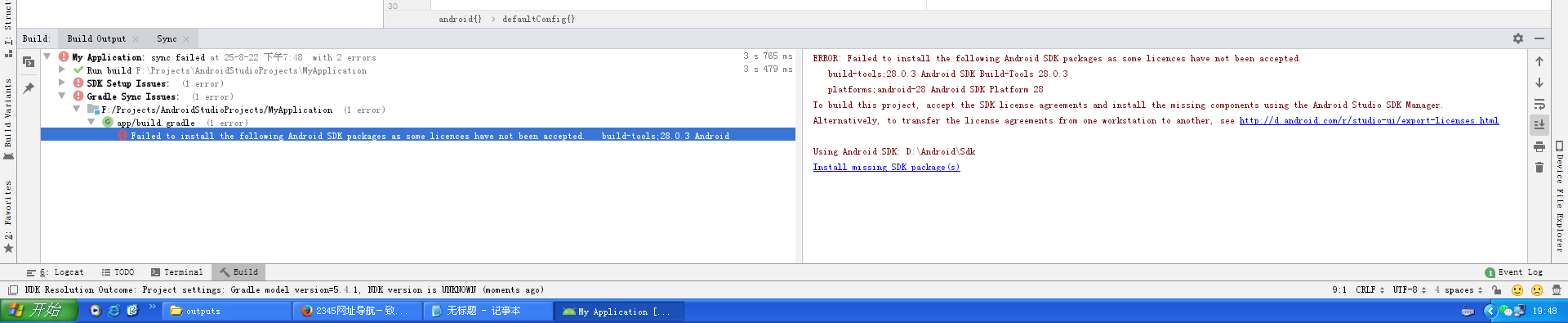Expand the Run build node
1568x323 pixels.
pyautogui.click(x=61, y=70)
